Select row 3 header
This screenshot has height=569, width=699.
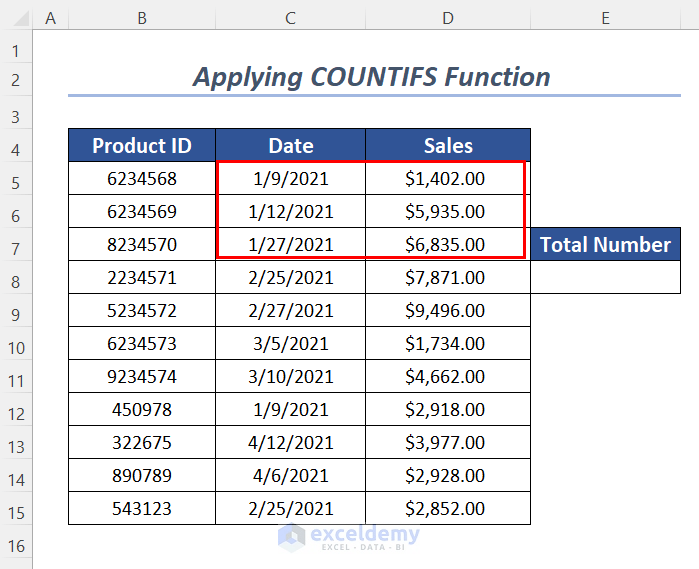[16, 112]
